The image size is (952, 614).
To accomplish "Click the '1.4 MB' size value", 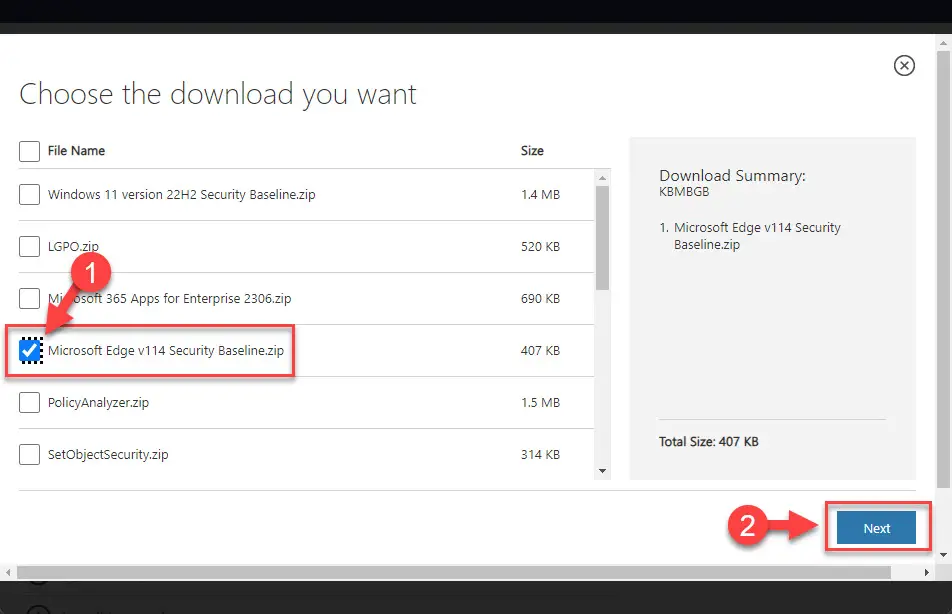I will pos(540,195).
